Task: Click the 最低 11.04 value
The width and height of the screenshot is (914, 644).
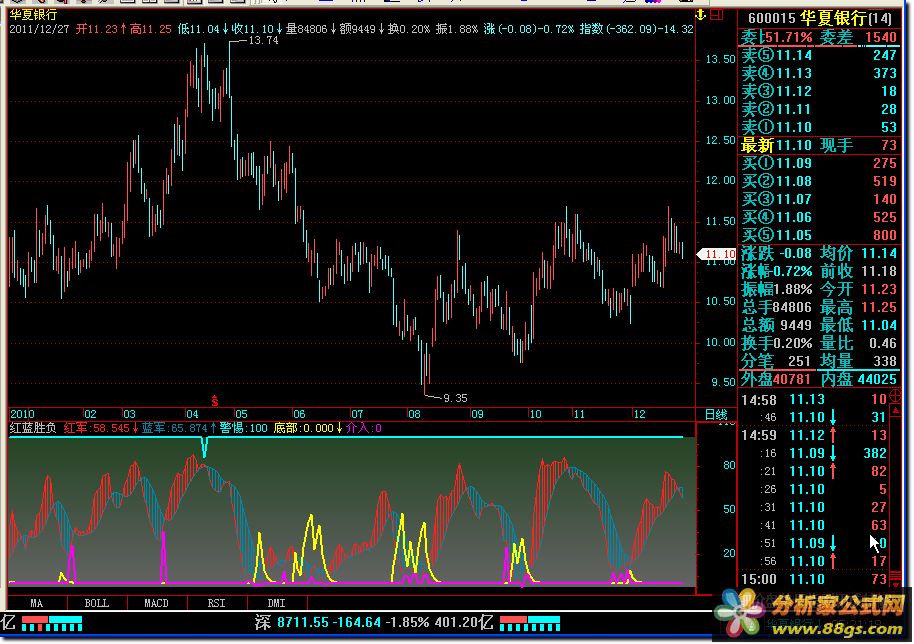Action: click(859, 325)
